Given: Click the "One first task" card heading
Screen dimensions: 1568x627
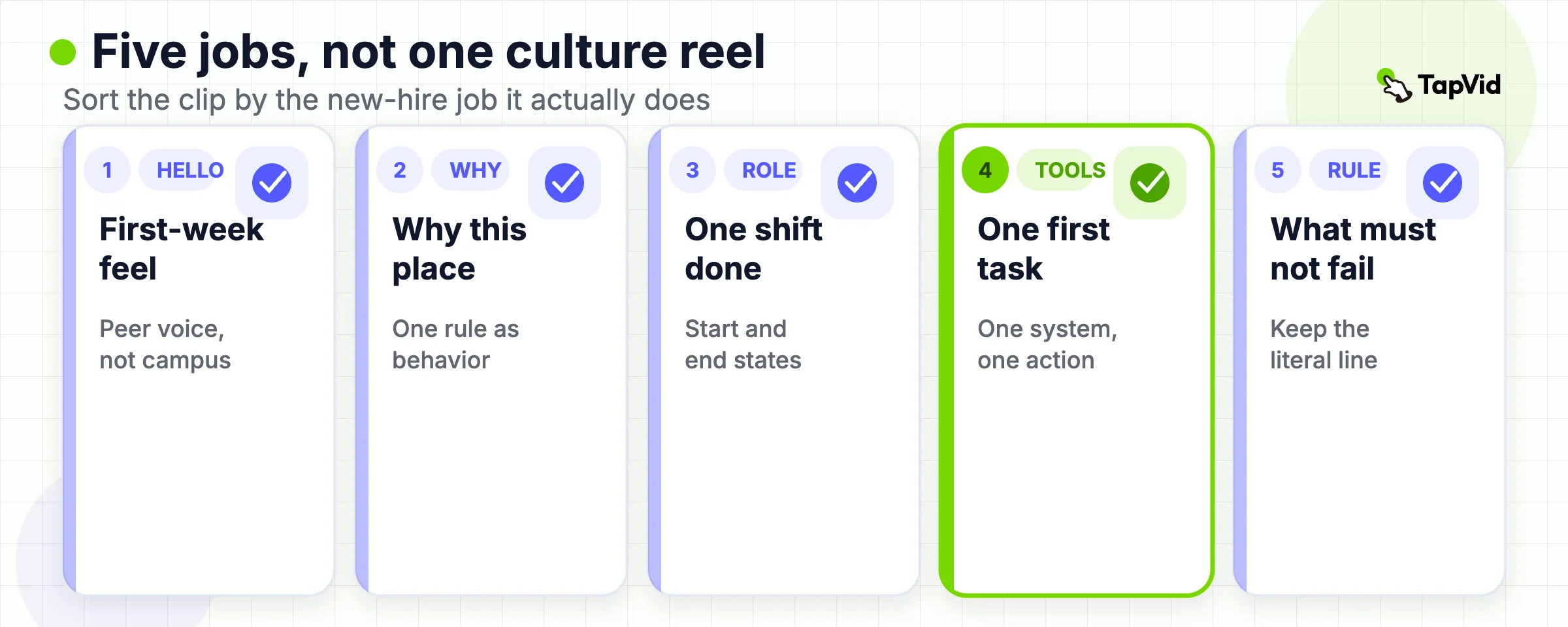Looking at the screenshot, I should pyautogui.click(x=1043, y=249).
